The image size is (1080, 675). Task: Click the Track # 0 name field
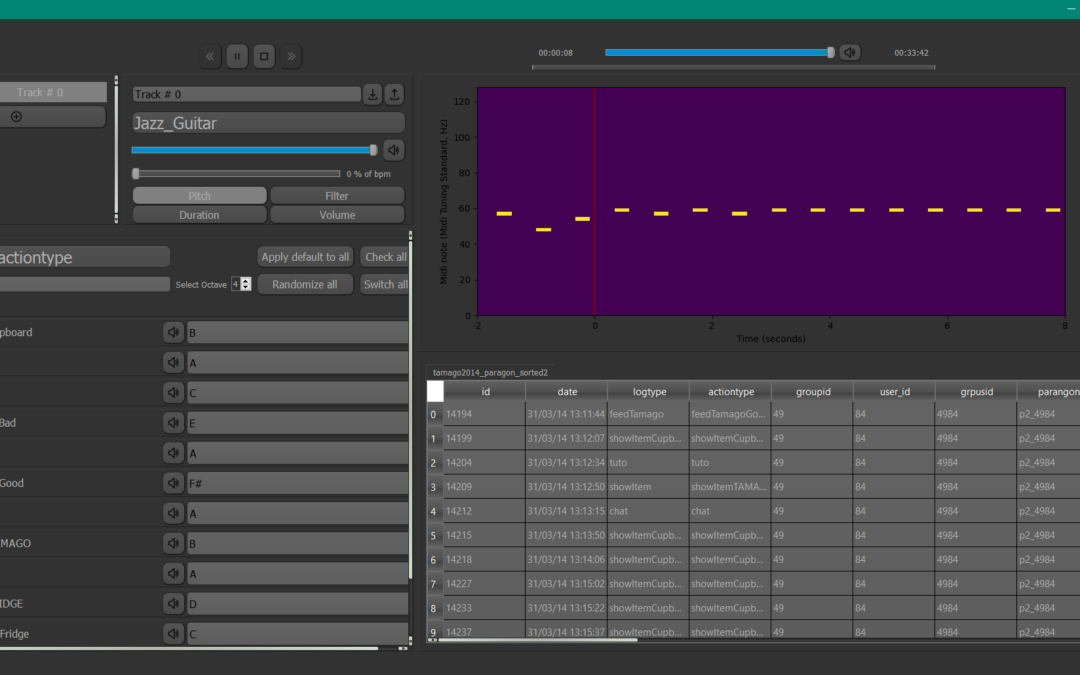click(247, 94)
